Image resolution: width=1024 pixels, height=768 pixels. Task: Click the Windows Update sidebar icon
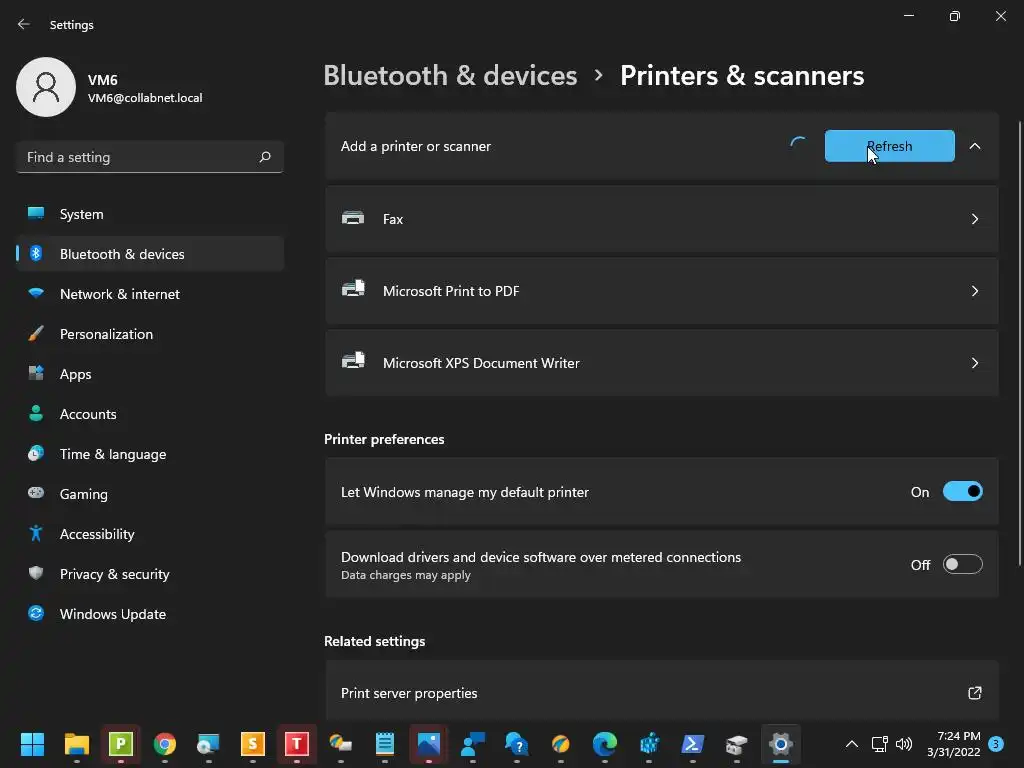[x=36, y=613]
